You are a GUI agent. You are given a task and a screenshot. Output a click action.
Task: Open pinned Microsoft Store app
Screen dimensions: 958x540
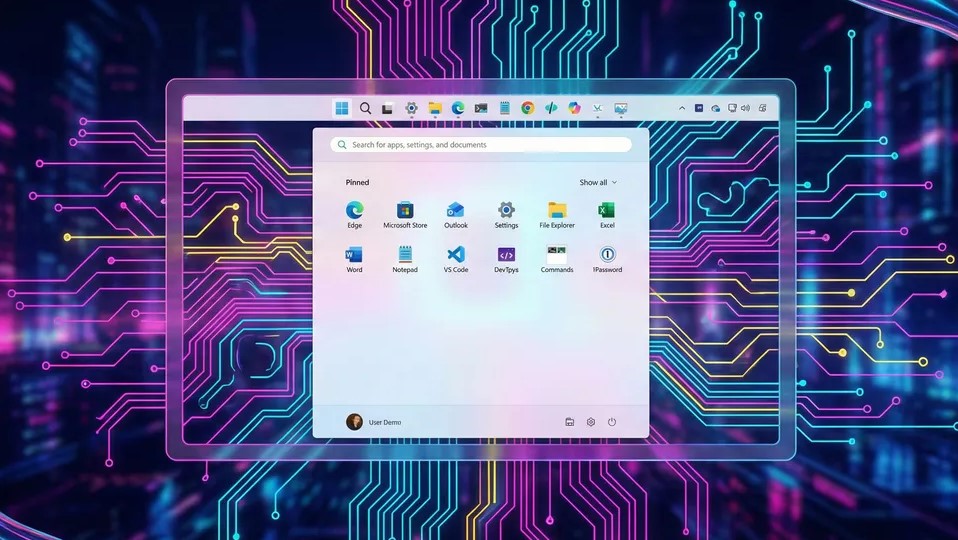point(405,215)
